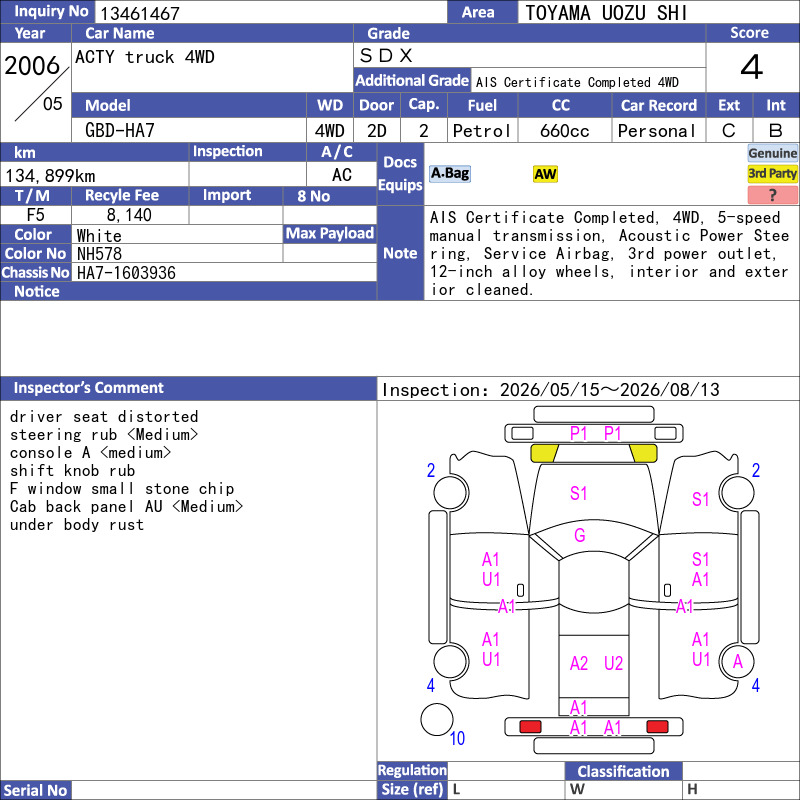Click the left red tail light
This screenshot has width=800, height=800.
click(x=530, y=727)
